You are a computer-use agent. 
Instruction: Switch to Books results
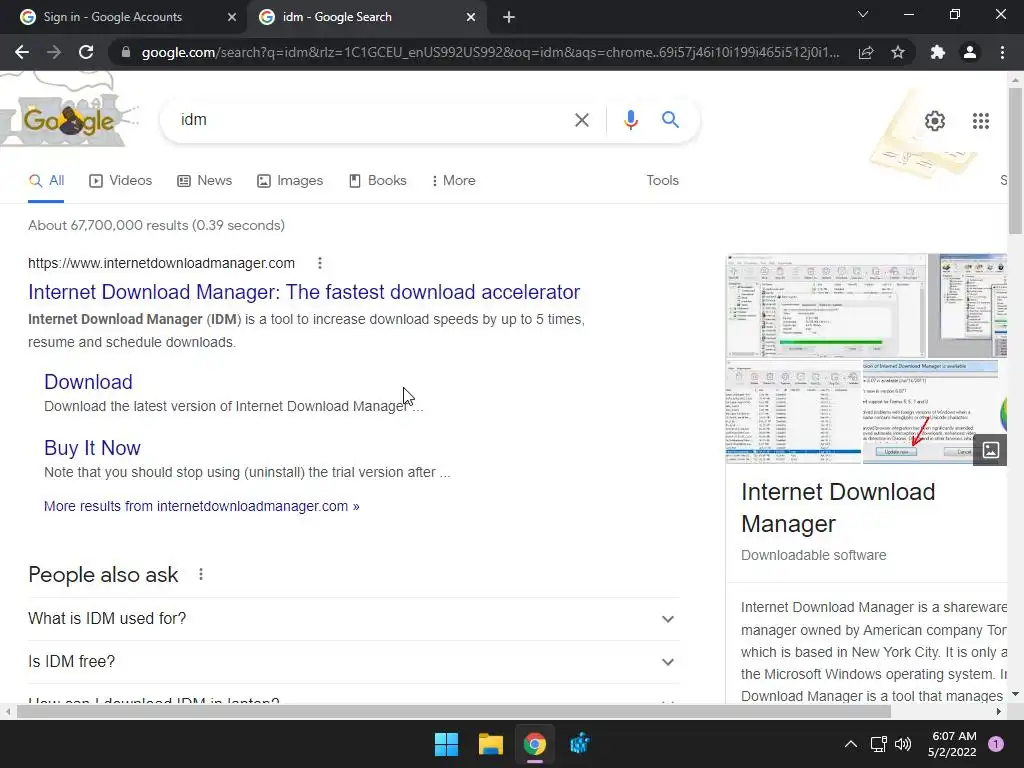(x=377, y=181)
